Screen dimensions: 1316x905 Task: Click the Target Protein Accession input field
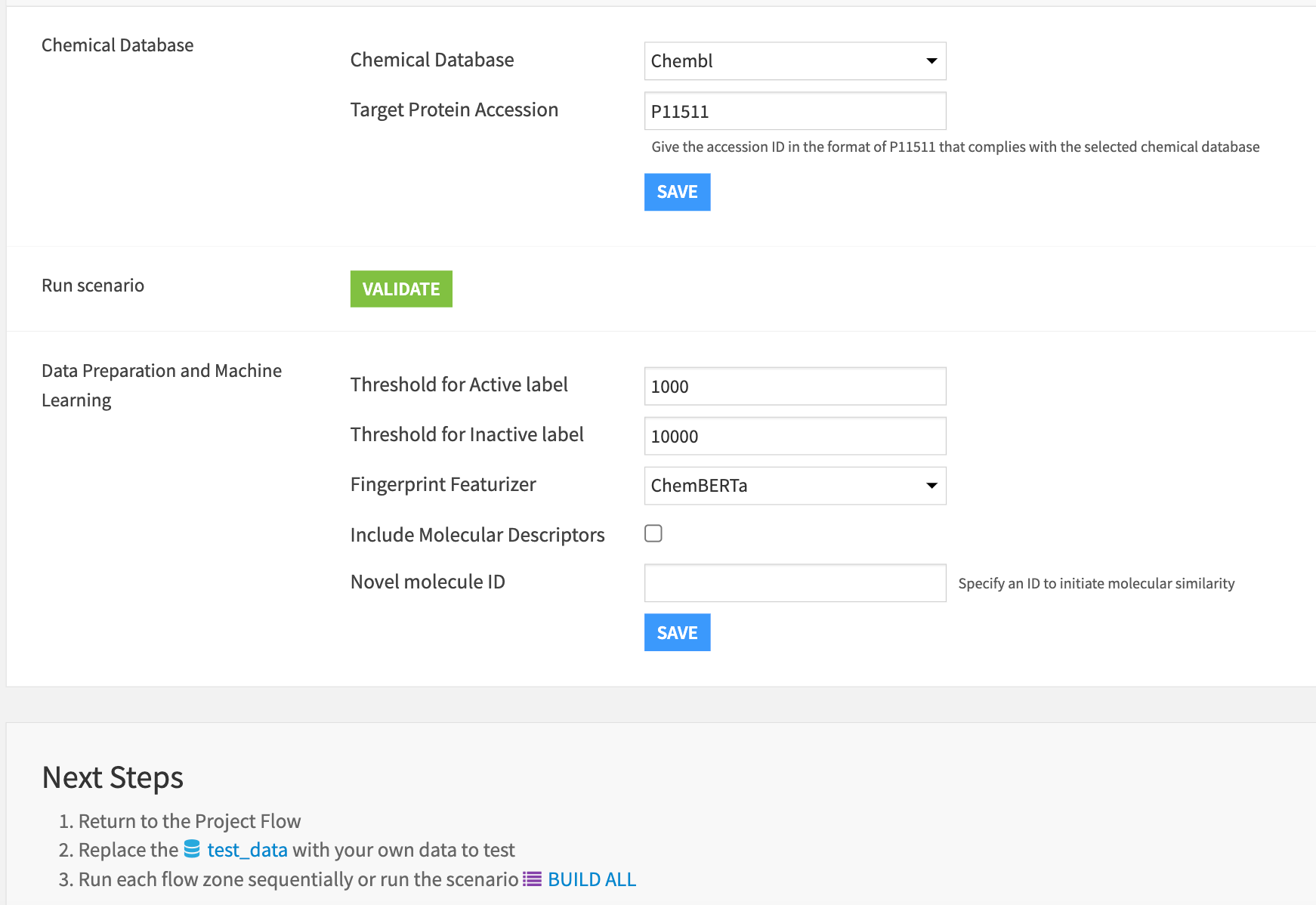[795, 110]
